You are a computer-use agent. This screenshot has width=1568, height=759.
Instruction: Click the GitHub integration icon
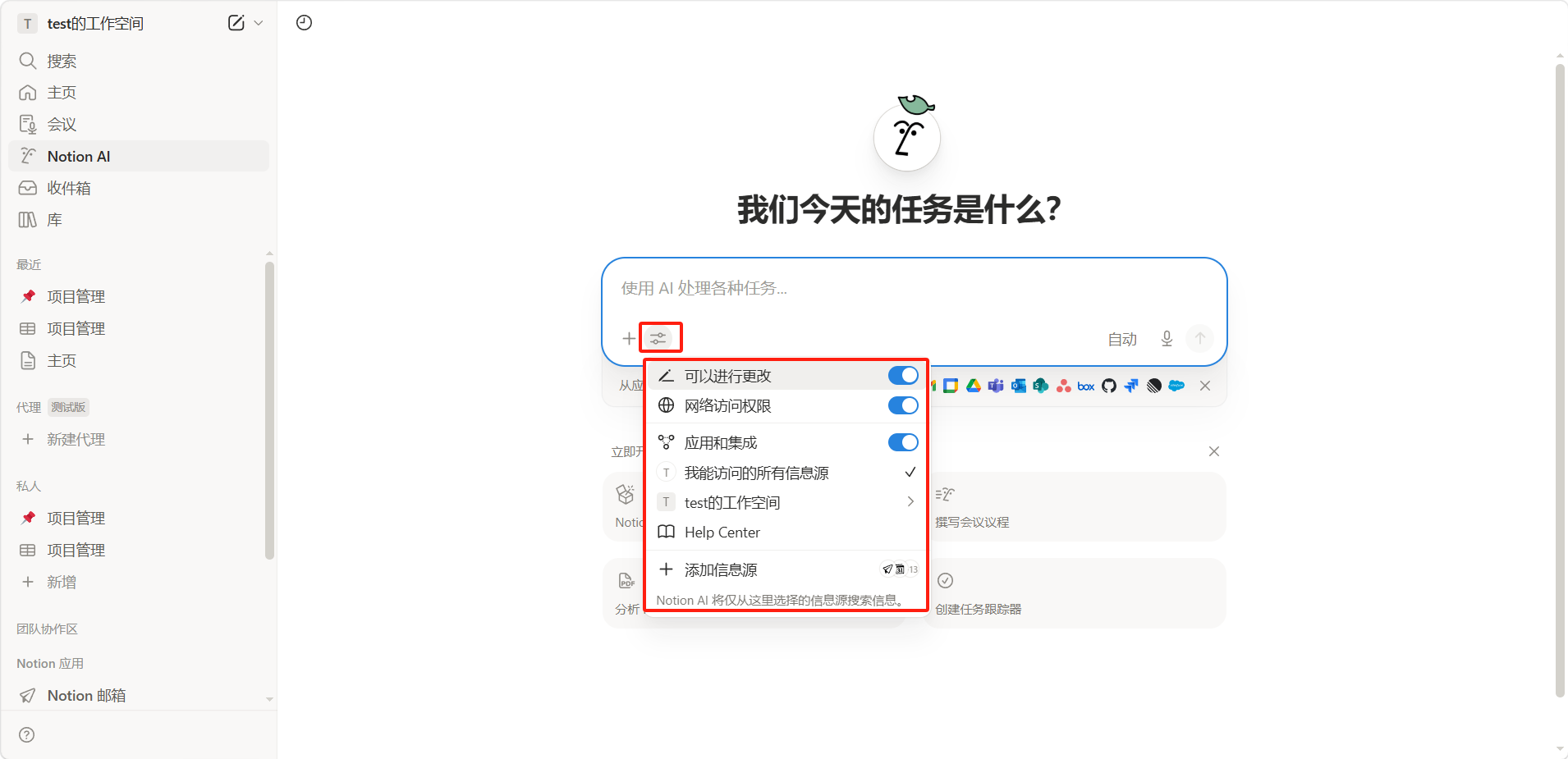[1109, 386]
